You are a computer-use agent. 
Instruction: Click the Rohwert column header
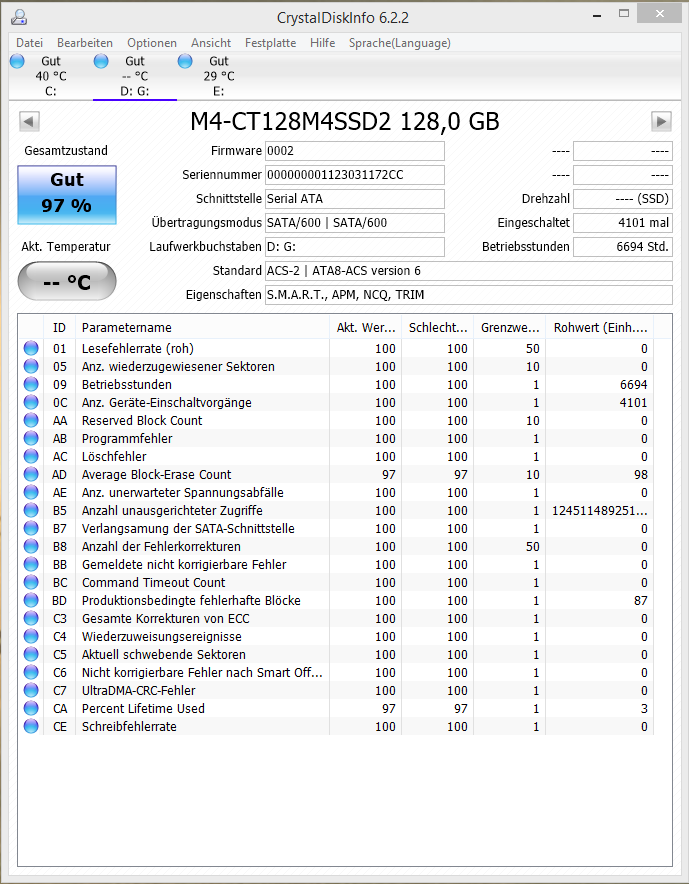coord(600,328)
